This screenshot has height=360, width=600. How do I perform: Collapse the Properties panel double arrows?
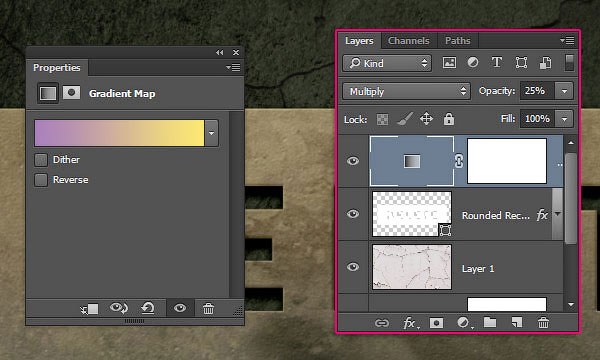[220, 52]
